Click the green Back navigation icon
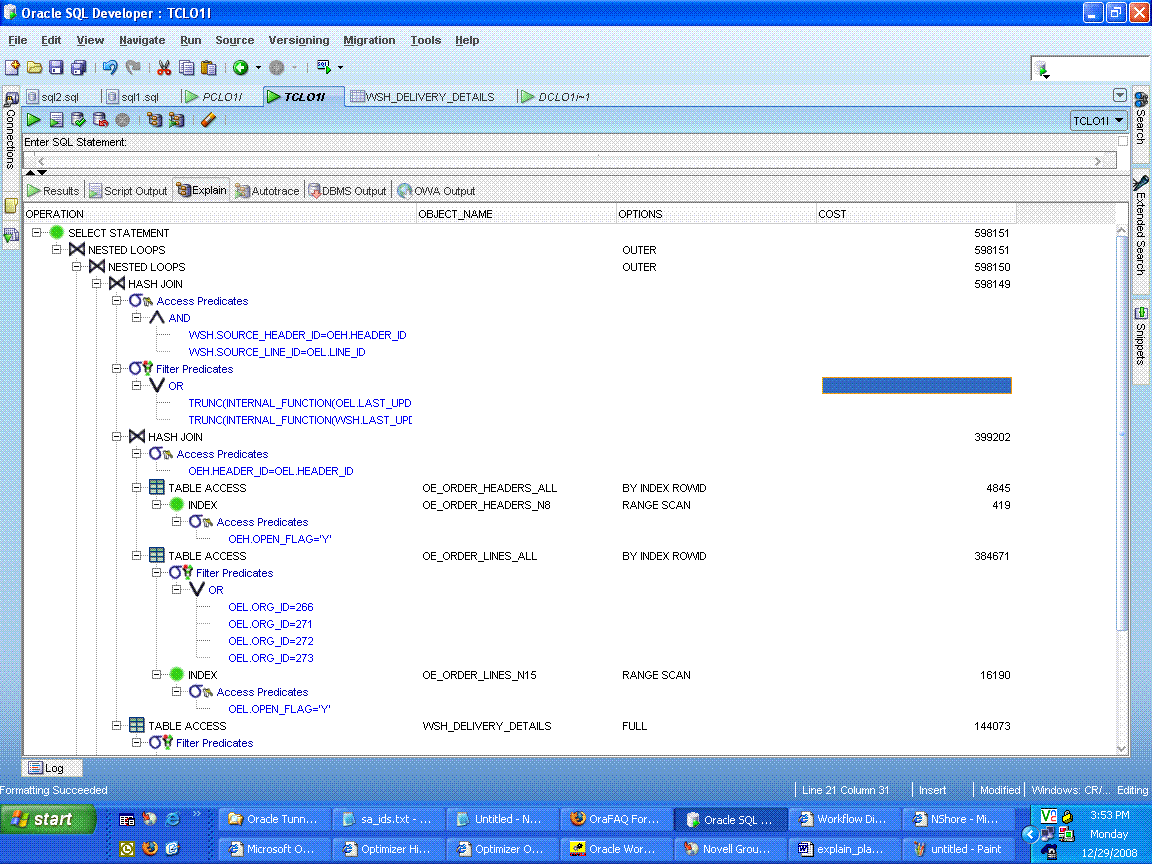 pos(240,68)
